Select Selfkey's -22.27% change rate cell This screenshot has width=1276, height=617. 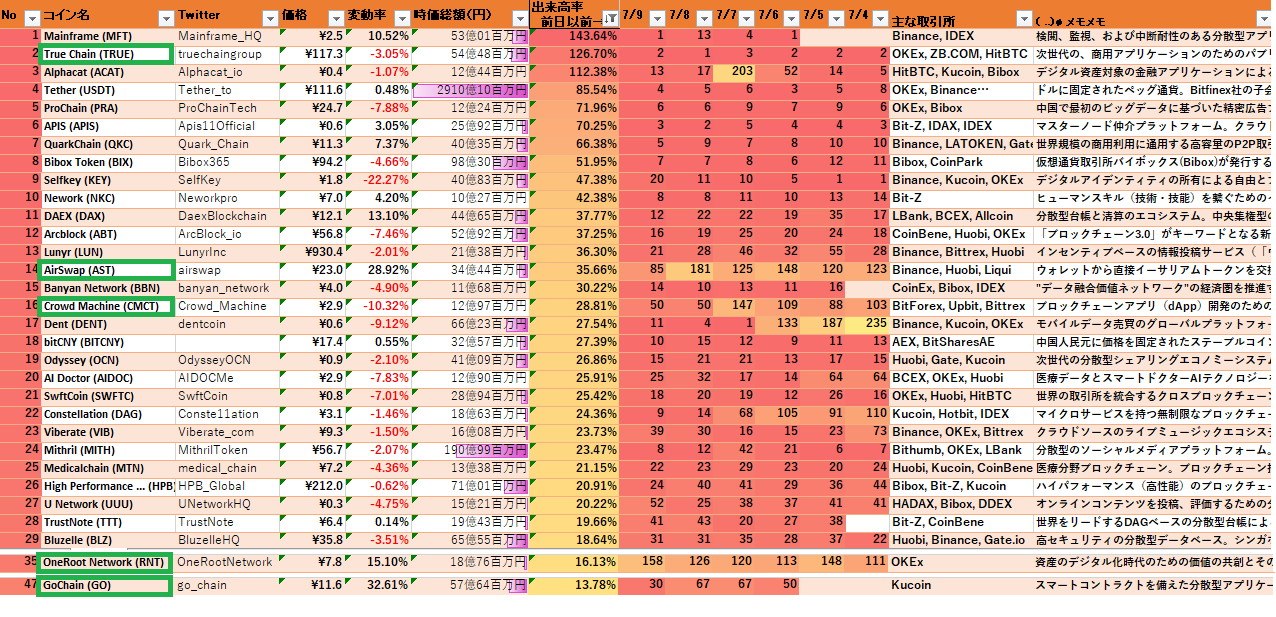pos(379,180)
